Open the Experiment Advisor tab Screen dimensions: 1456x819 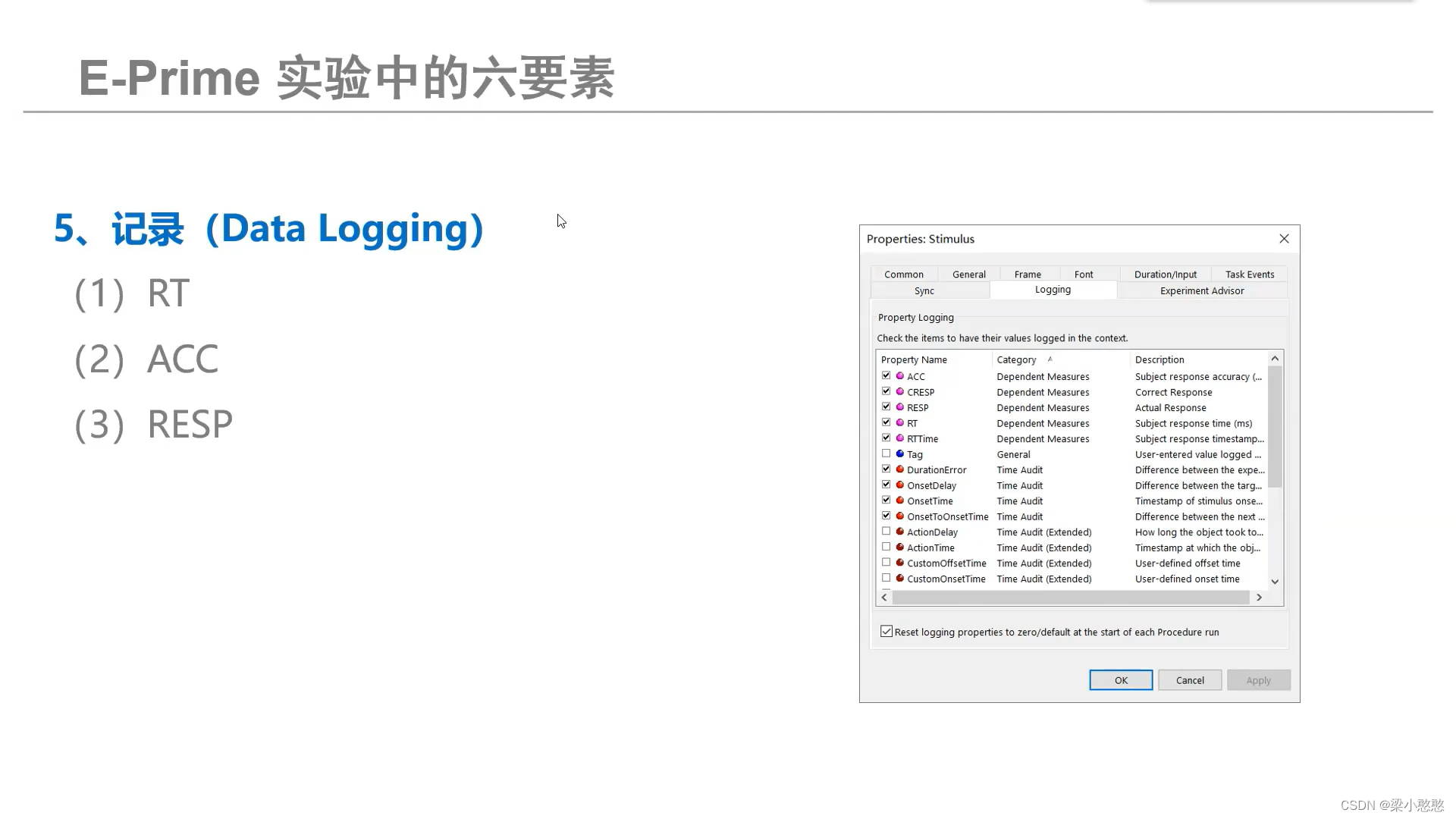pos(1201,290)
